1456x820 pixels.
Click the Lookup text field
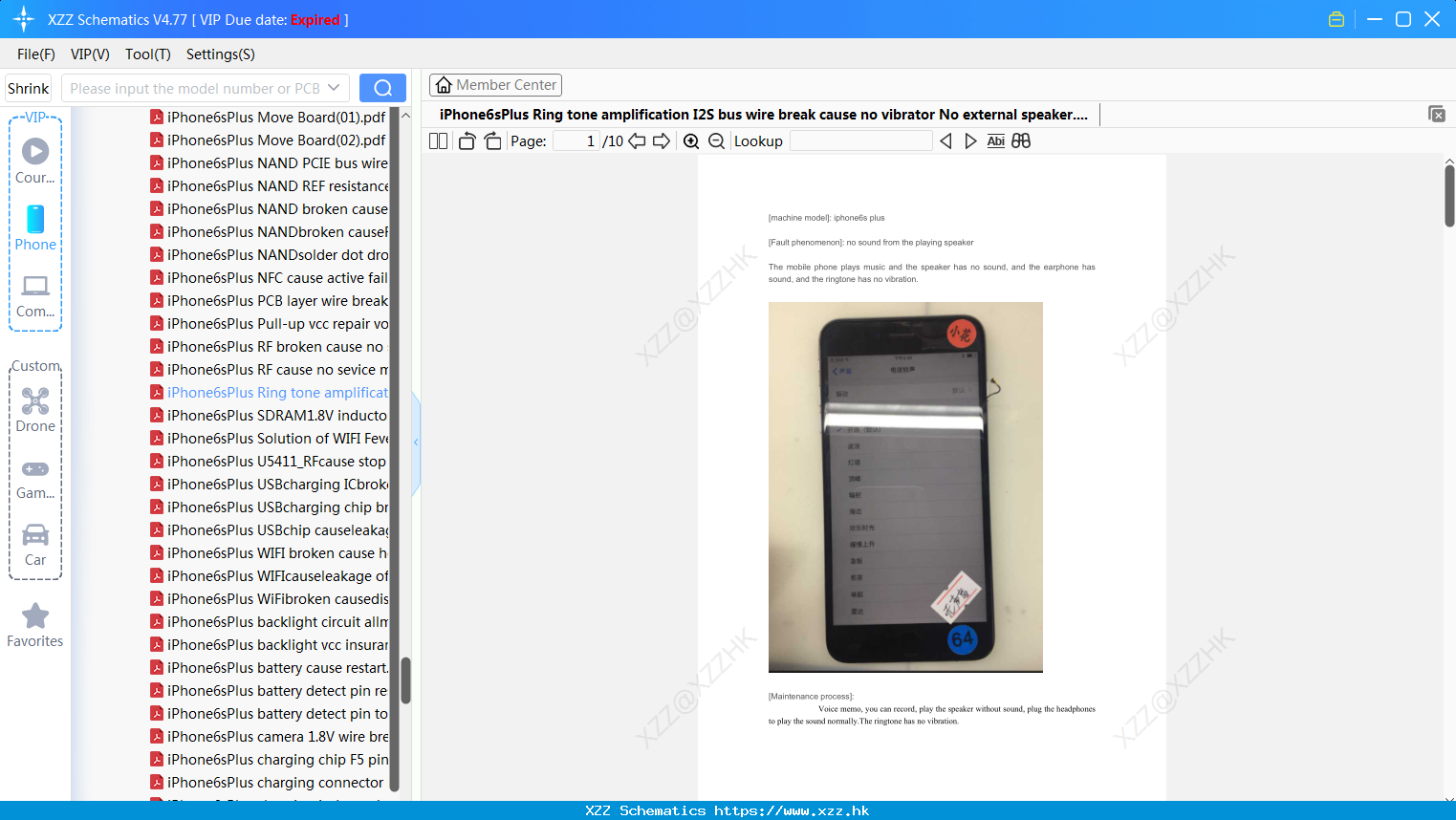(x=861, y=141)
